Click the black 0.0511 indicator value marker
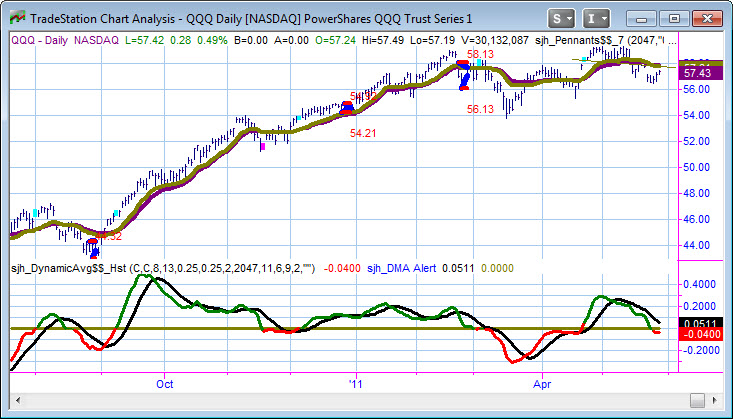 tap(700, 323)
